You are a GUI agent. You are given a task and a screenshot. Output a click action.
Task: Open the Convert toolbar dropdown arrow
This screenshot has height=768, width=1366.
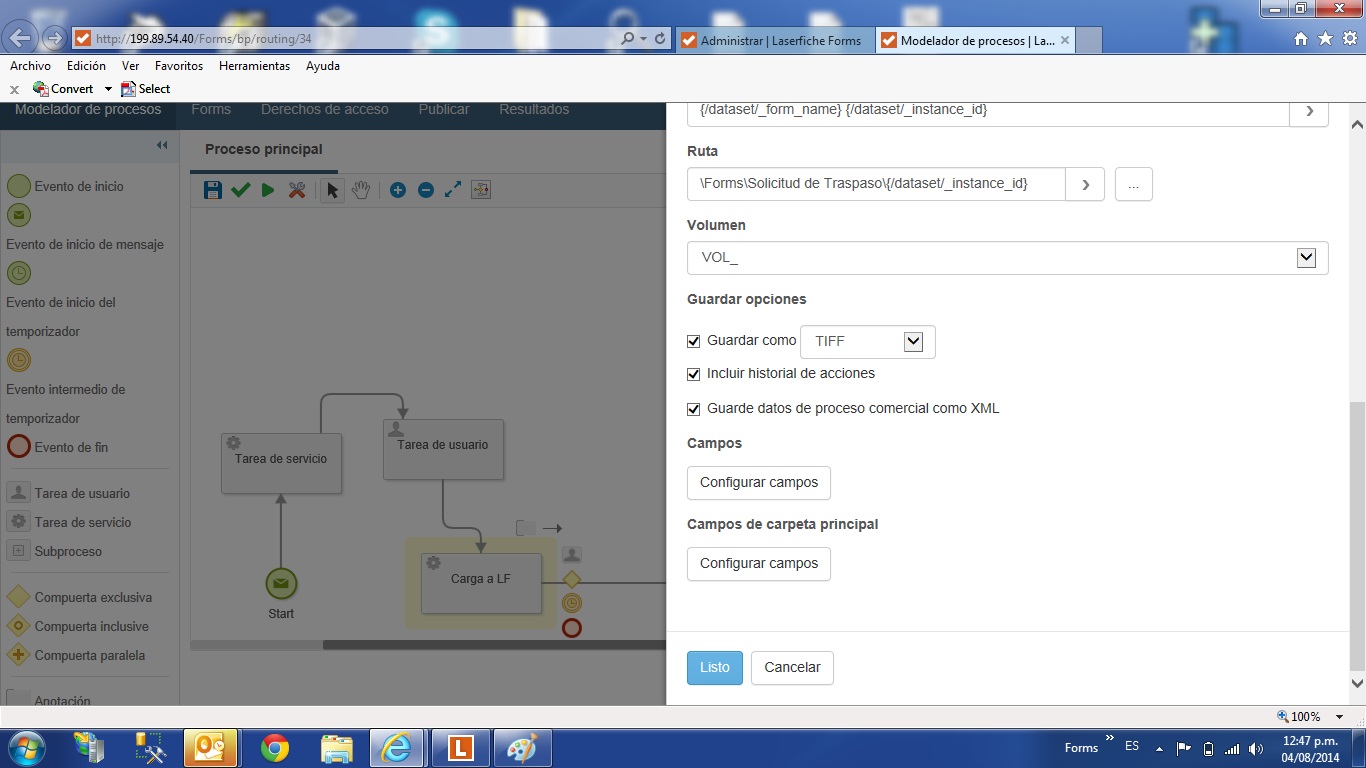108,89
